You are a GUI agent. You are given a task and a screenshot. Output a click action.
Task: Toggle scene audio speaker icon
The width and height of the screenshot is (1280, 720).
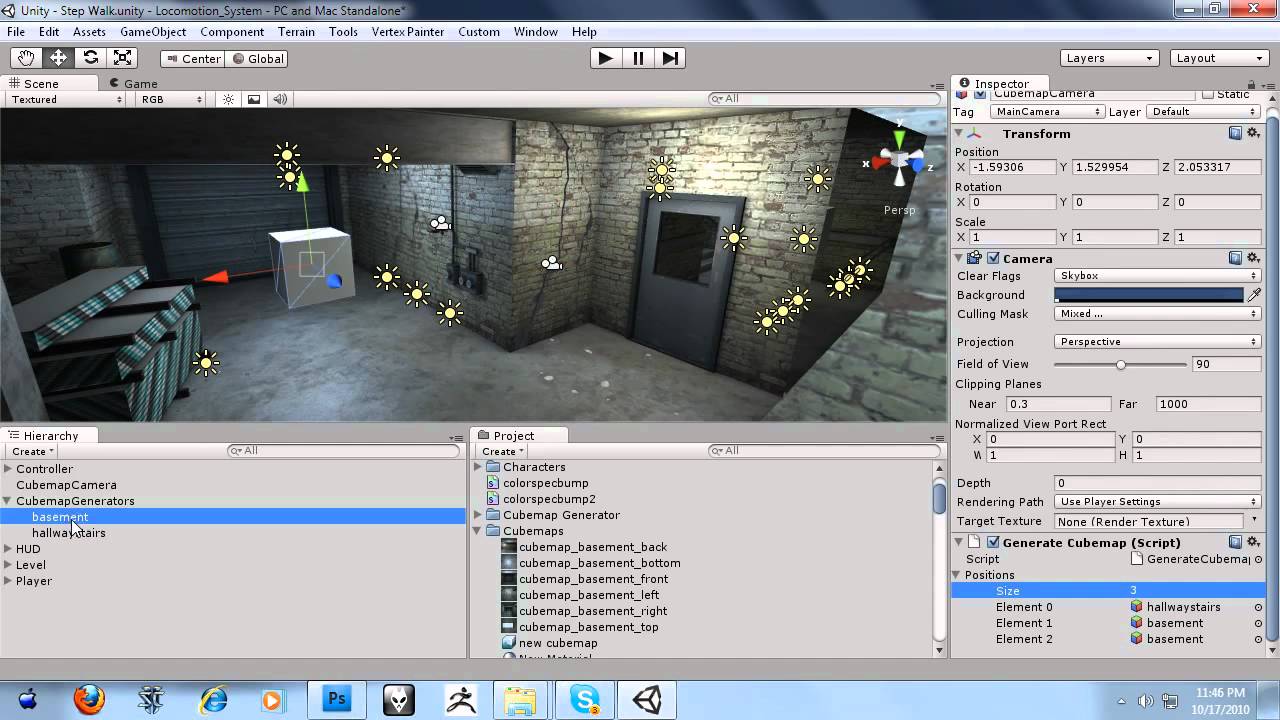[x=280, y=99]
